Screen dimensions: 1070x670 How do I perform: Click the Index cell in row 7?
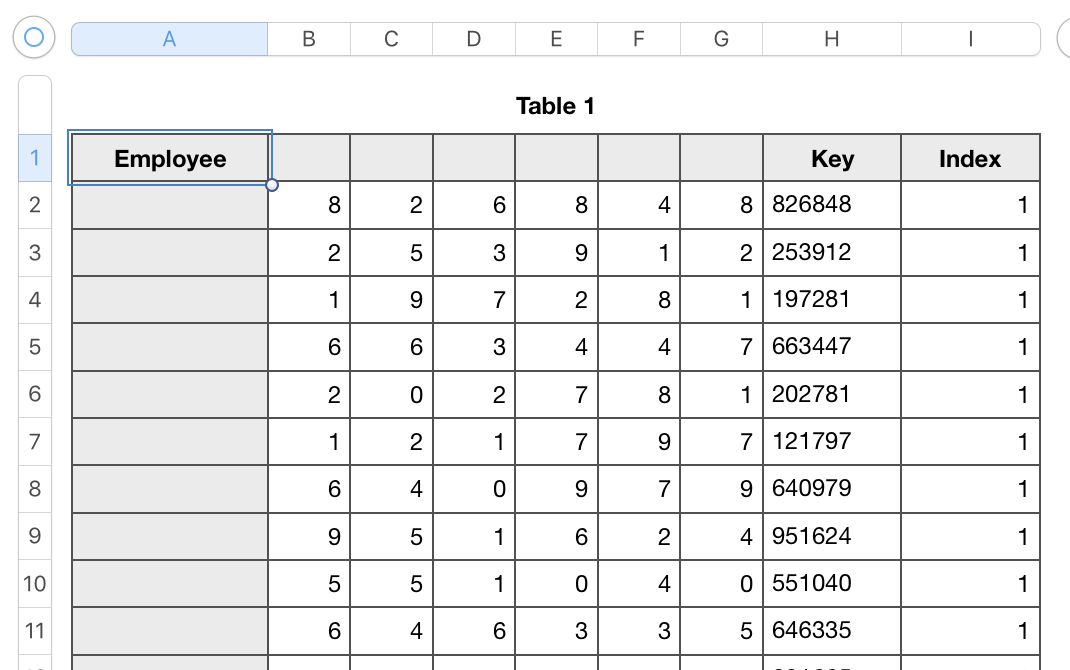[970, 441]
